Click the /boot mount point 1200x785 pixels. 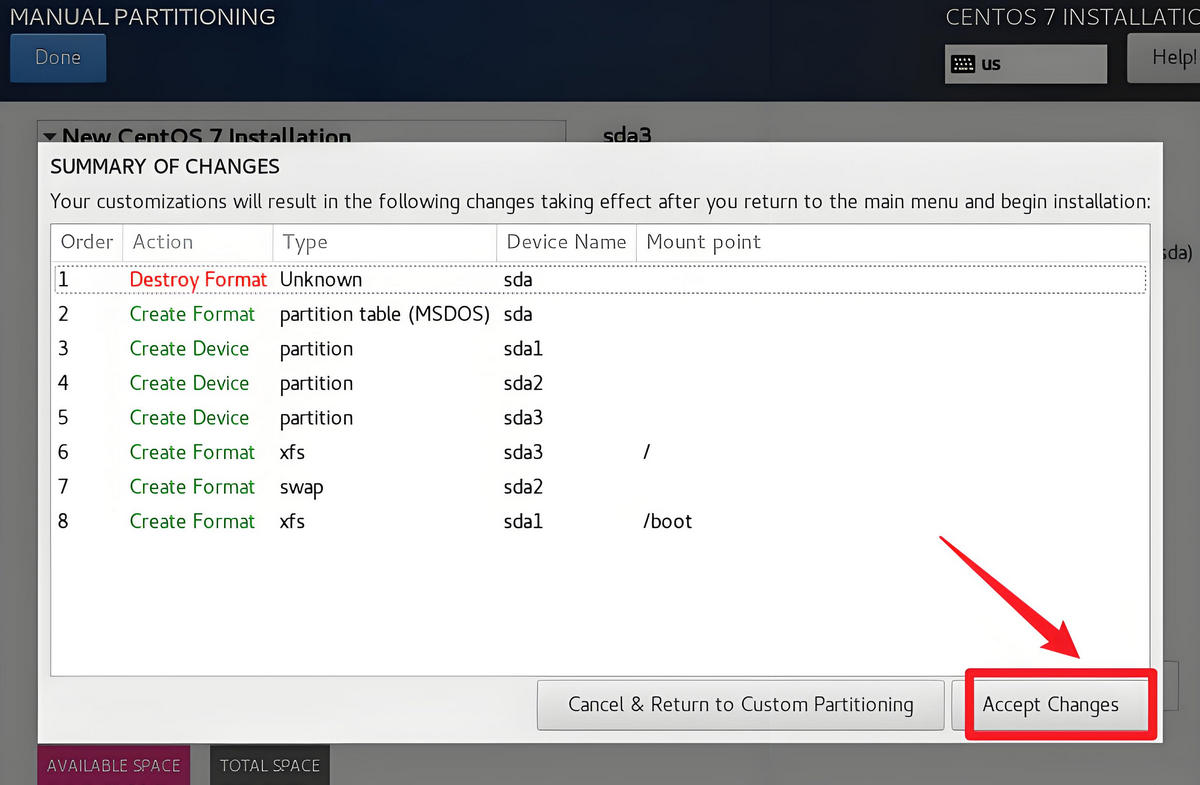(668, 521)
